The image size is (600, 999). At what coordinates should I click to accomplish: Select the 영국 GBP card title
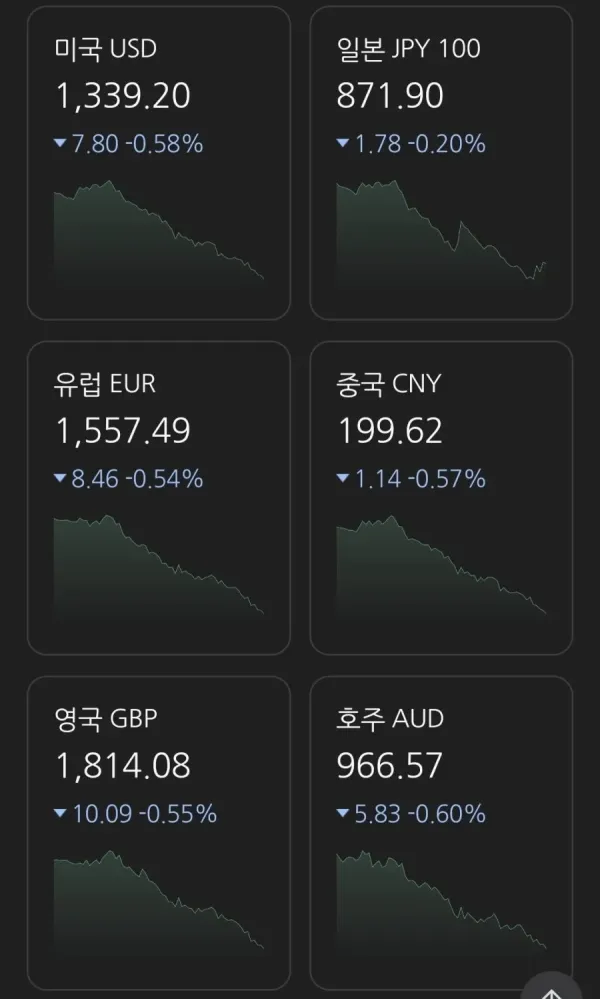click(x=106, y=719)
